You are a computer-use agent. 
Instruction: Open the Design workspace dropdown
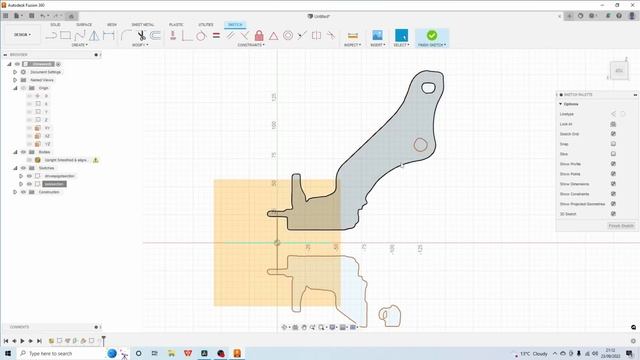(22, 35)
